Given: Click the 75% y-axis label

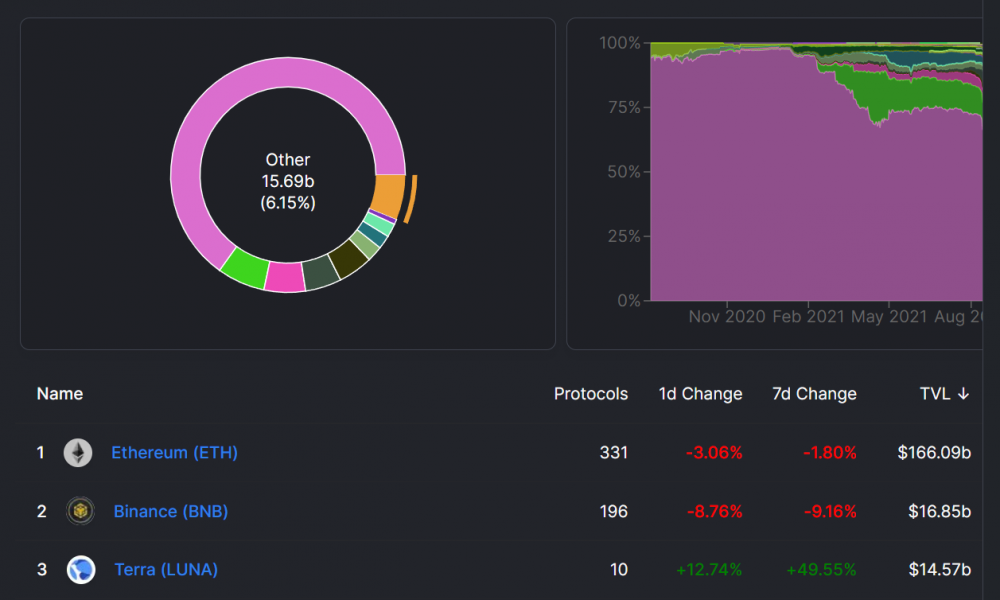Looking at the screenshot, I should coord(624,107).
